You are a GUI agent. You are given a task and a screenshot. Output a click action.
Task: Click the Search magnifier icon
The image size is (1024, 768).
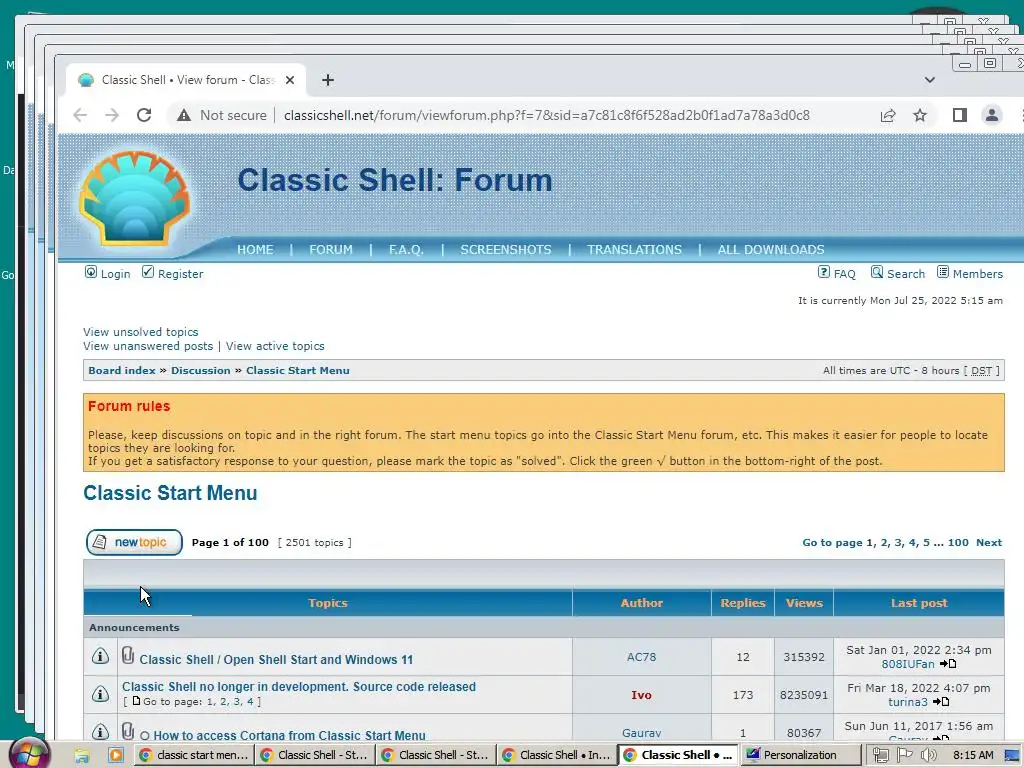(x=876, y=272)
